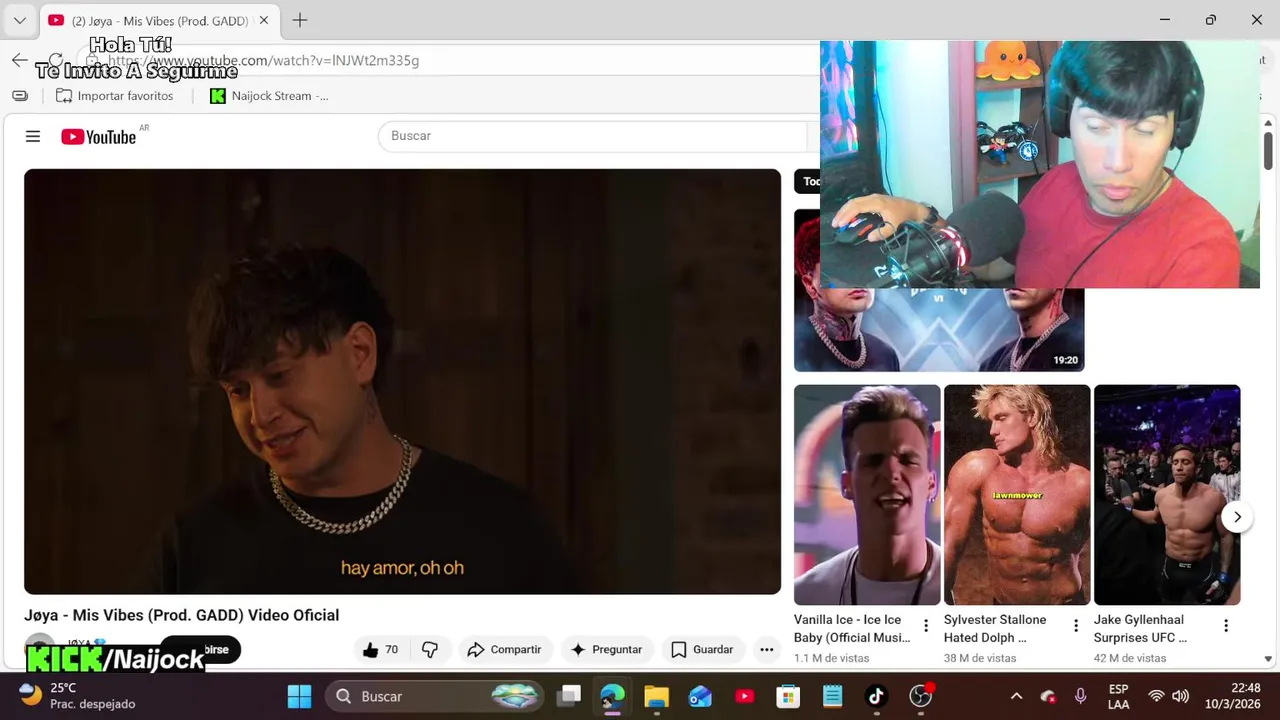Open Microsoft Edge from the taskbar
The width and height of the screenshot is (1280, 720).
tap(613, 696)
